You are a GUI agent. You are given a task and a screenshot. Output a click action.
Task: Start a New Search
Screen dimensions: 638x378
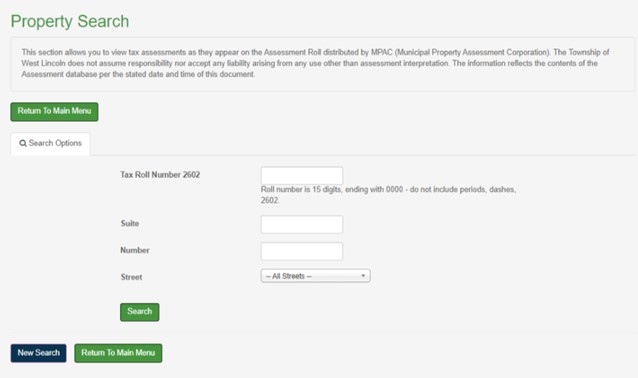(x=38, y=353)
